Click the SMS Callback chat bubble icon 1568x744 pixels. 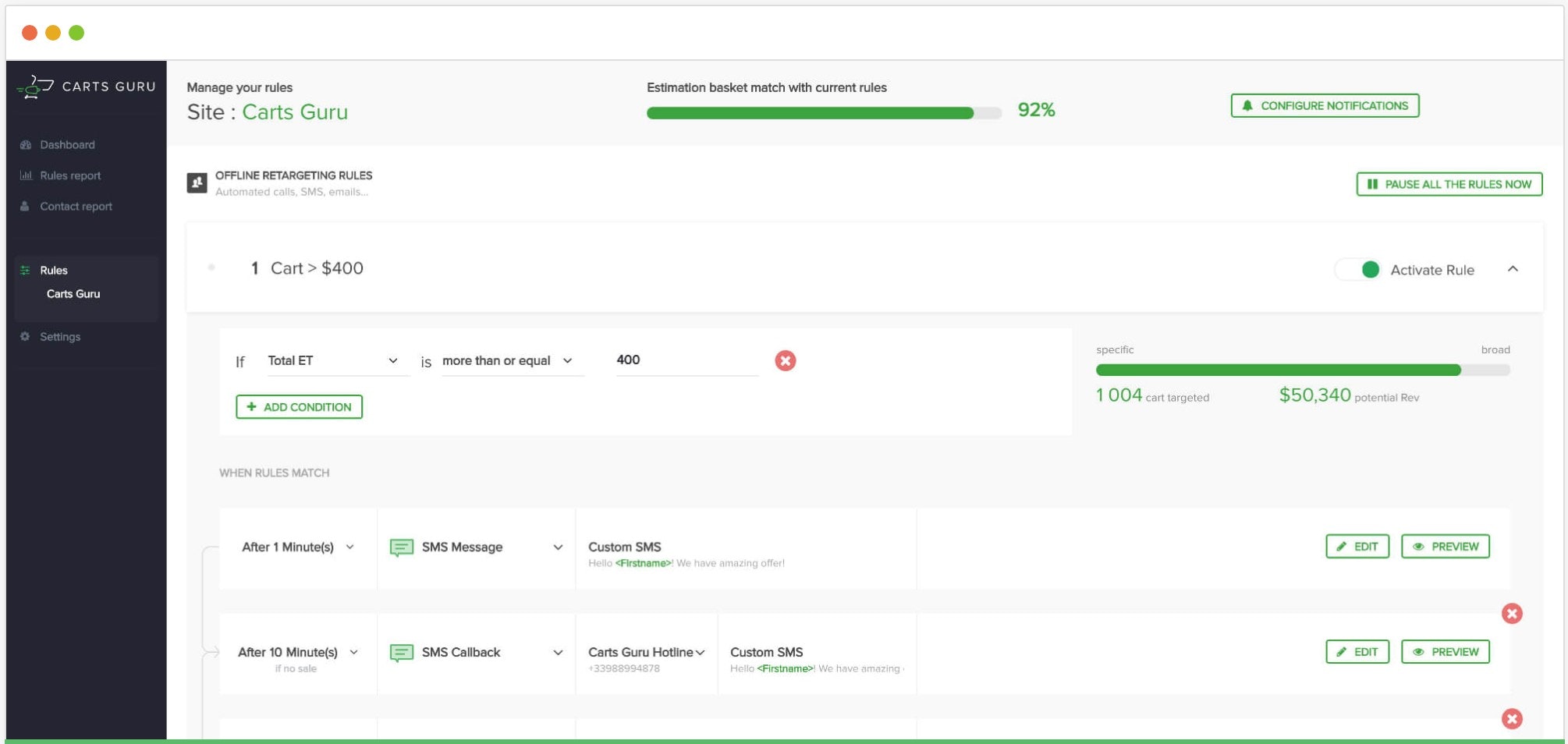coord(402,653)
